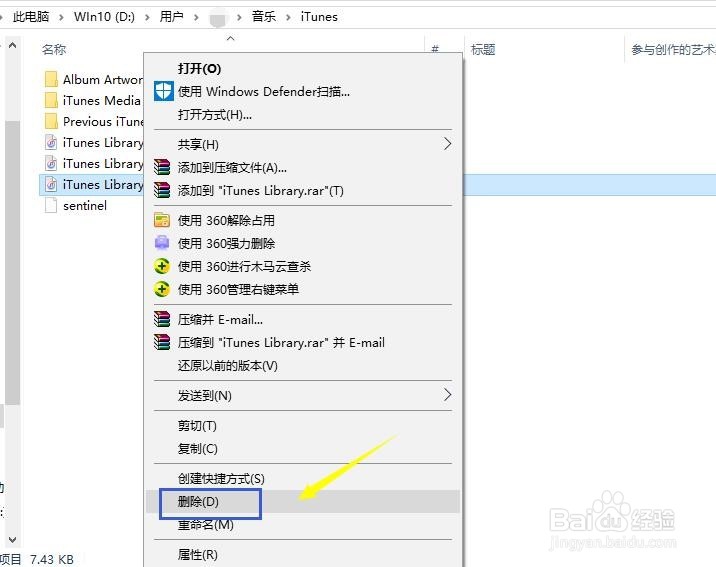The width and height of the screenshot is (716, 567).
Task: Click WinRAR icon beside 添加到压缩文件(A)
Action: 162,167
